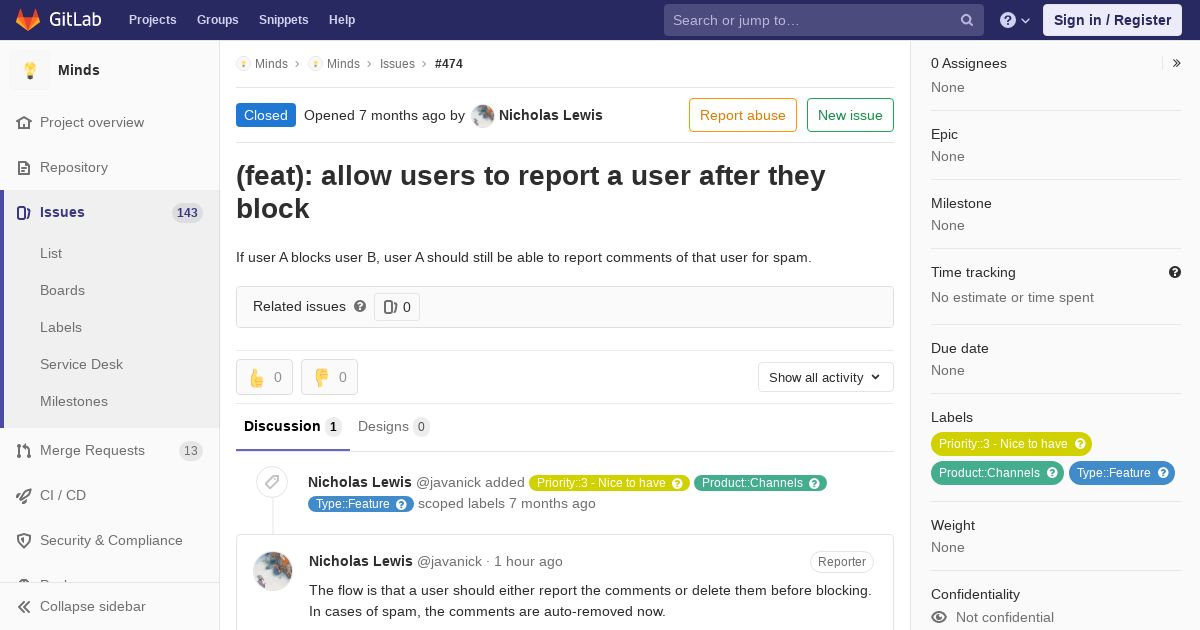This screenshot has width=1200, height=630.
Task: Click the Search or jump to field
Action: click(824, 20)
